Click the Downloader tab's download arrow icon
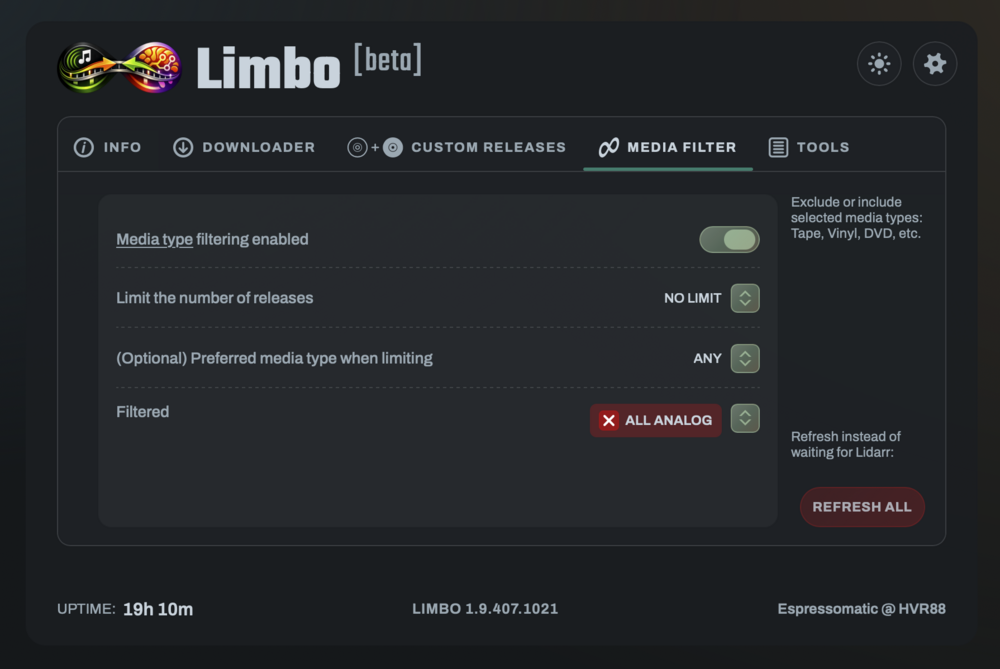The image size is (1000, 669). click(183, 147)
